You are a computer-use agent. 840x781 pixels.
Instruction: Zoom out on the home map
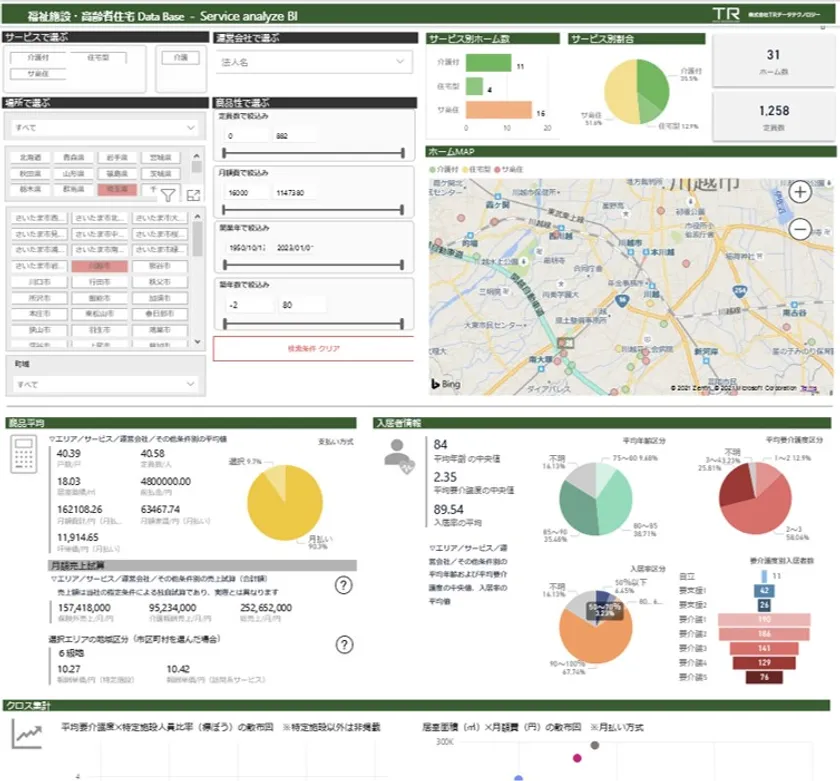coord(800,230)
